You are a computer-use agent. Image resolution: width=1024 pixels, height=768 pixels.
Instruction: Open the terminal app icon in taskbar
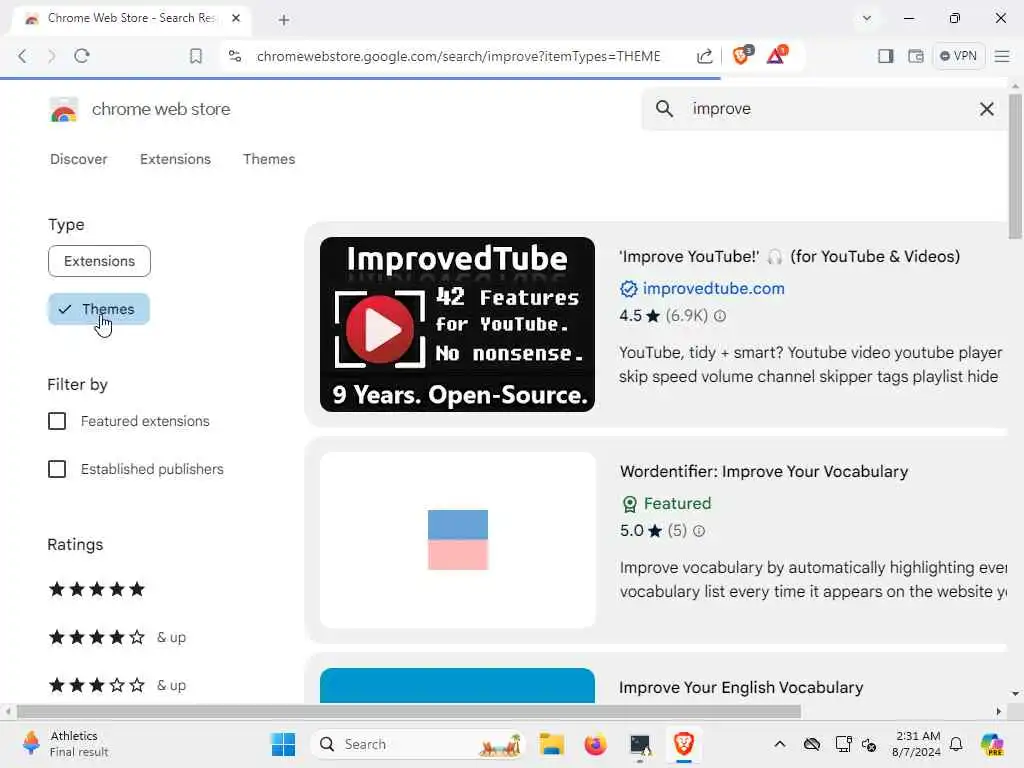point(639,745)
